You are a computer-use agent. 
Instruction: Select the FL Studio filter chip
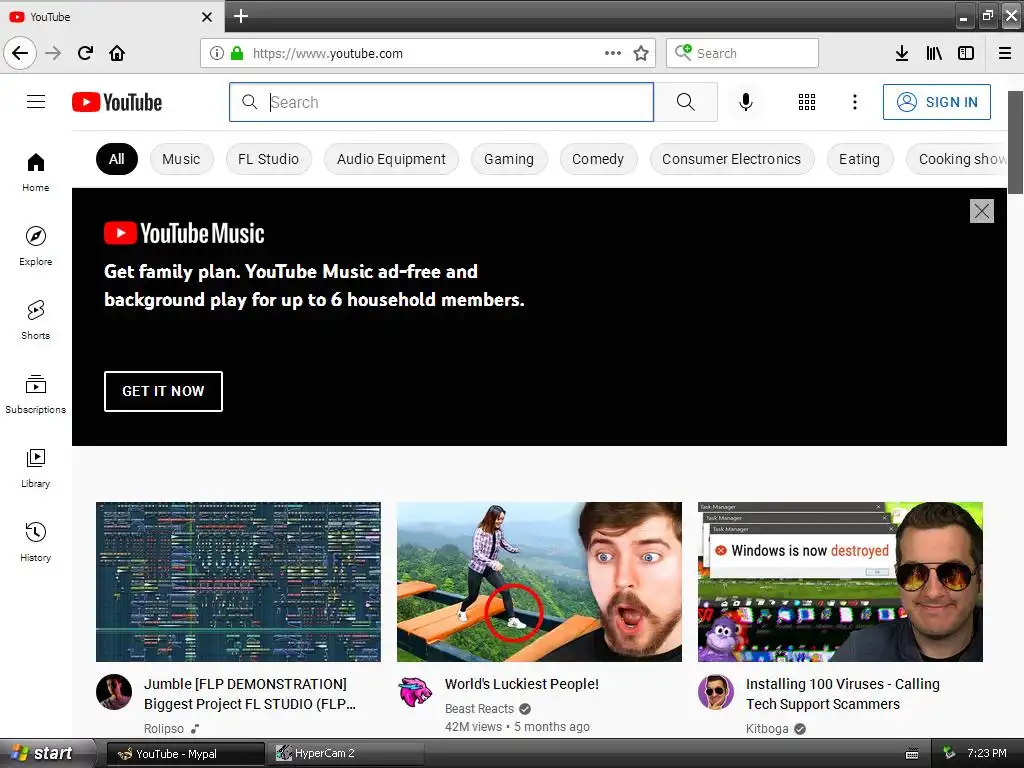coord(268,159)
